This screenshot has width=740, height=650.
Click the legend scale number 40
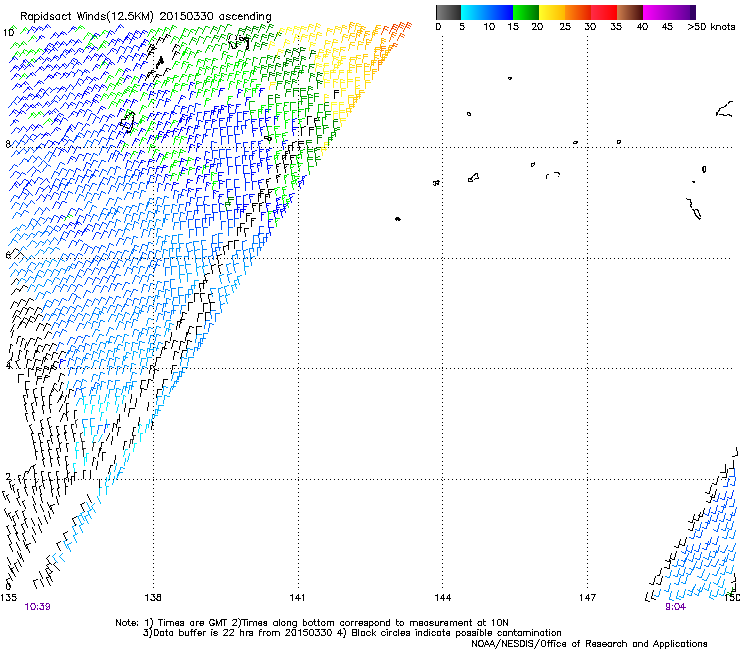click(x=642, y=26)
